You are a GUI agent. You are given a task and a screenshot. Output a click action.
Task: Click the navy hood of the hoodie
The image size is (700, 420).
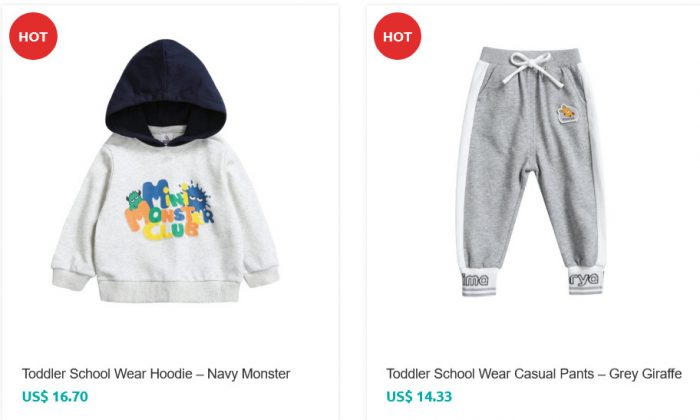(166, 91)
